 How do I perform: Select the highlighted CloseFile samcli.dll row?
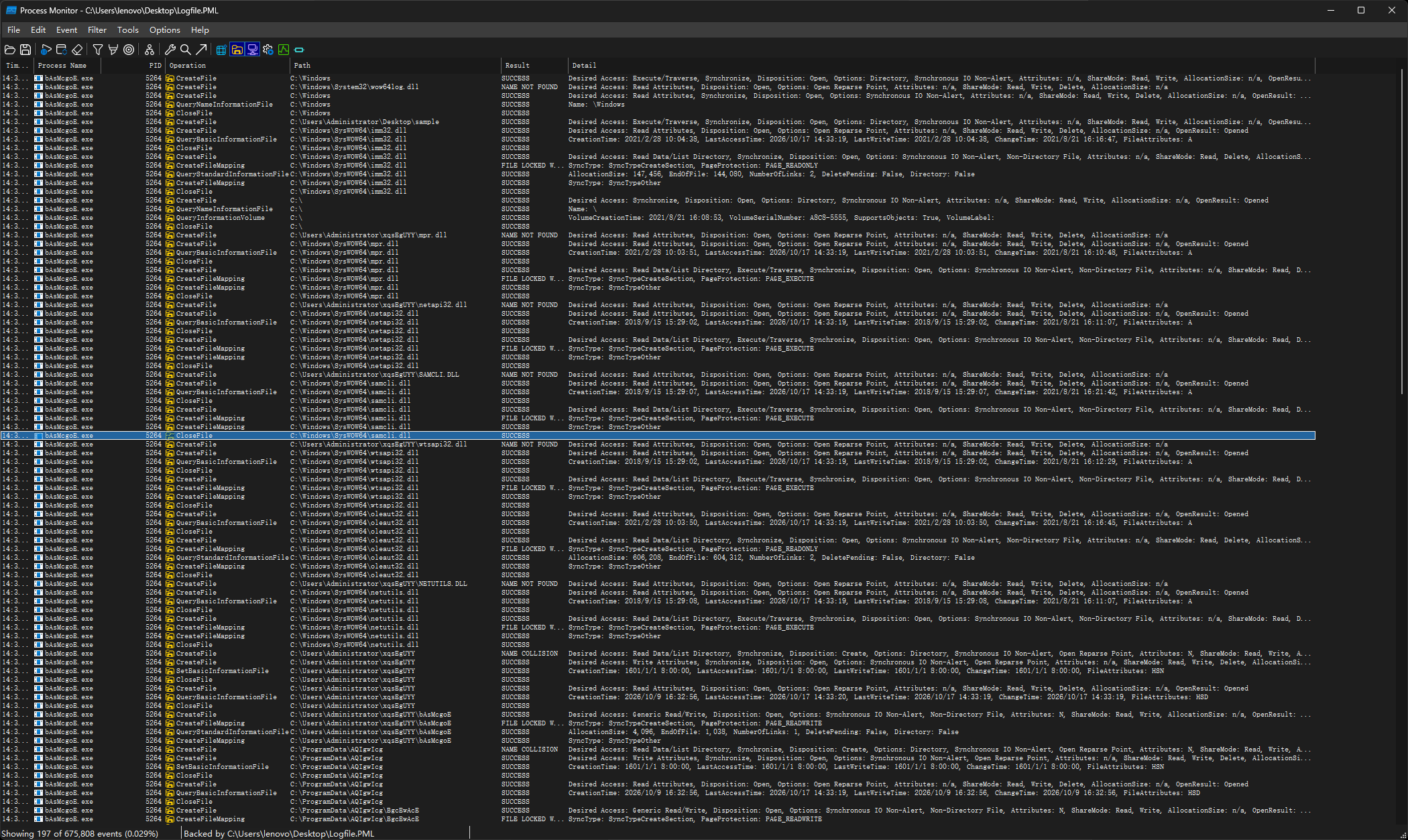click(658, 436)
